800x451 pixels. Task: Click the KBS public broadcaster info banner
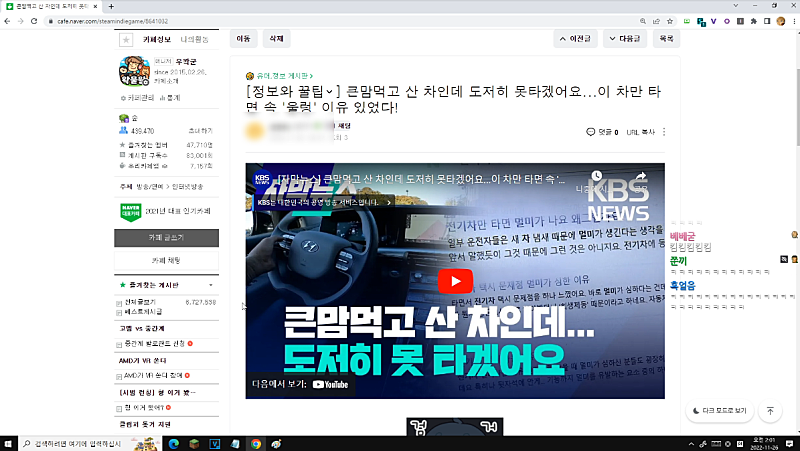[x=324, y=203]
